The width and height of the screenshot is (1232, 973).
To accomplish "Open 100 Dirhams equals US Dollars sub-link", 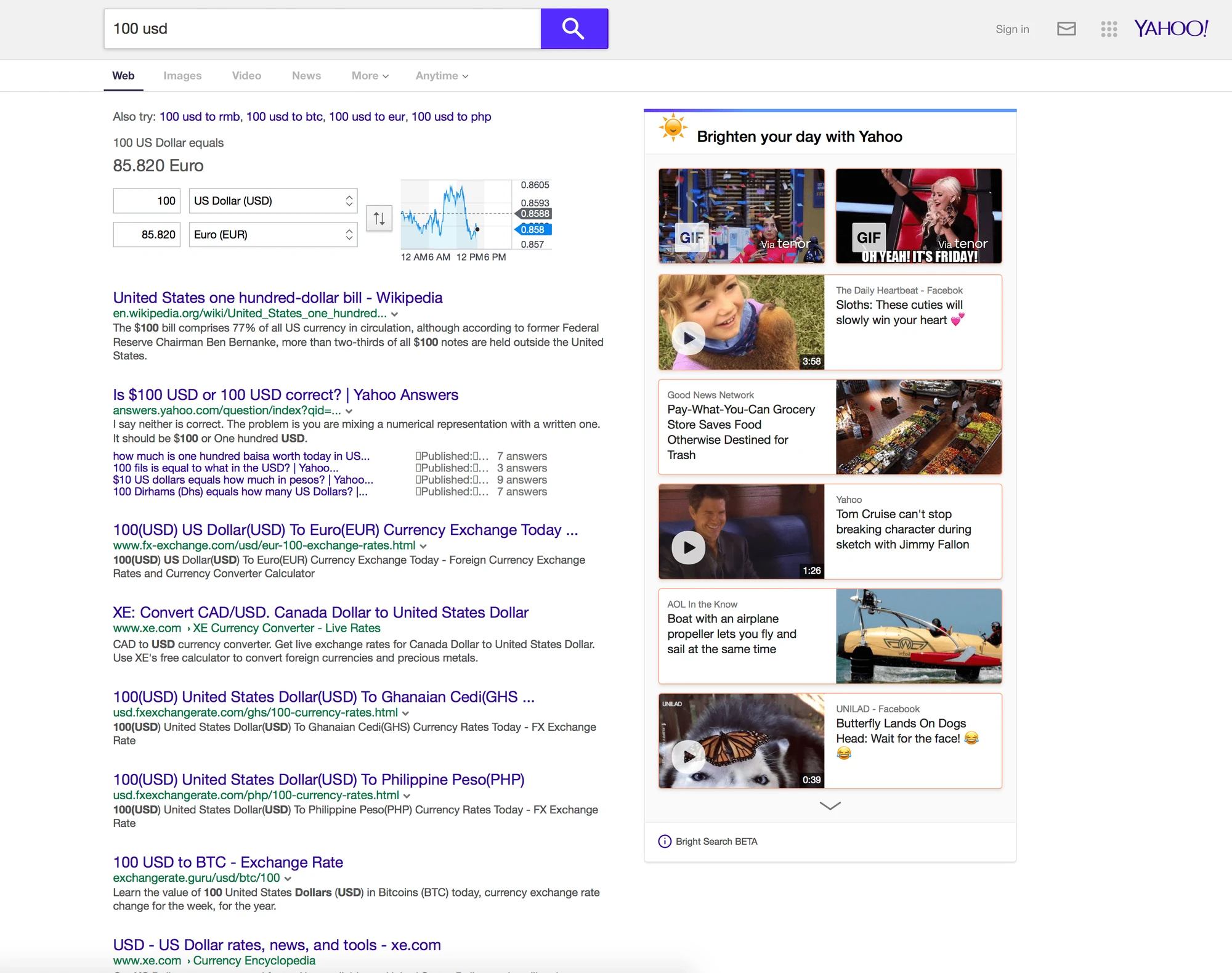I will [x=240, y=491].
